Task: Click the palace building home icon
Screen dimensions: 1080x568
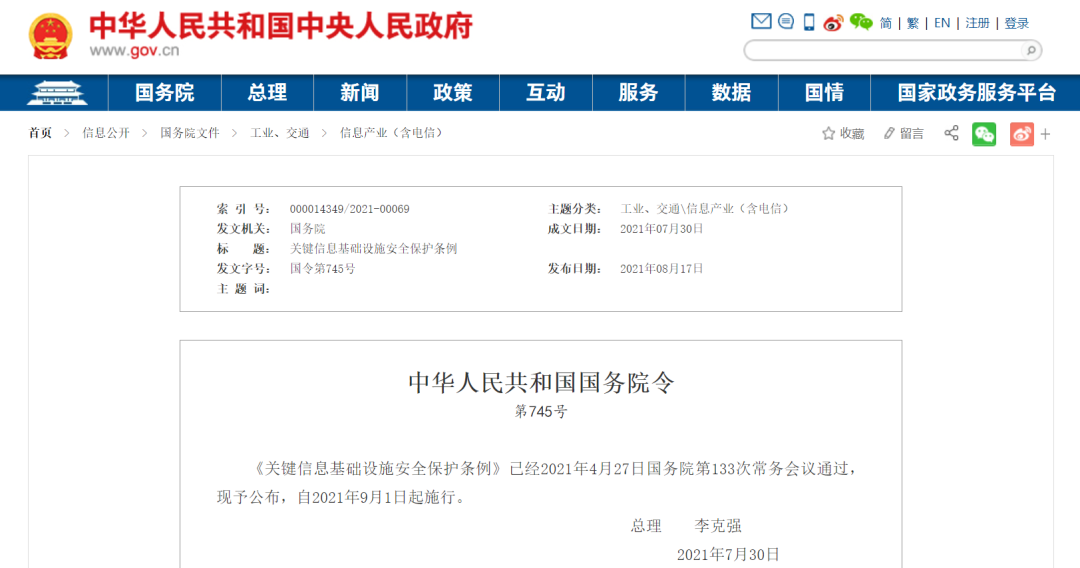Action: click(57, 93)
